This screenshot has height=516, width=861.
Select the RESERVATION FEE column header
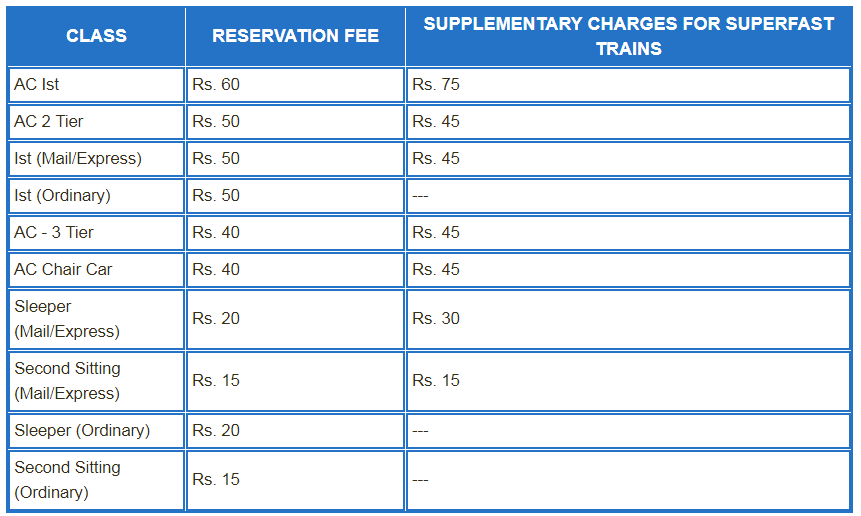tap(295, 36)
